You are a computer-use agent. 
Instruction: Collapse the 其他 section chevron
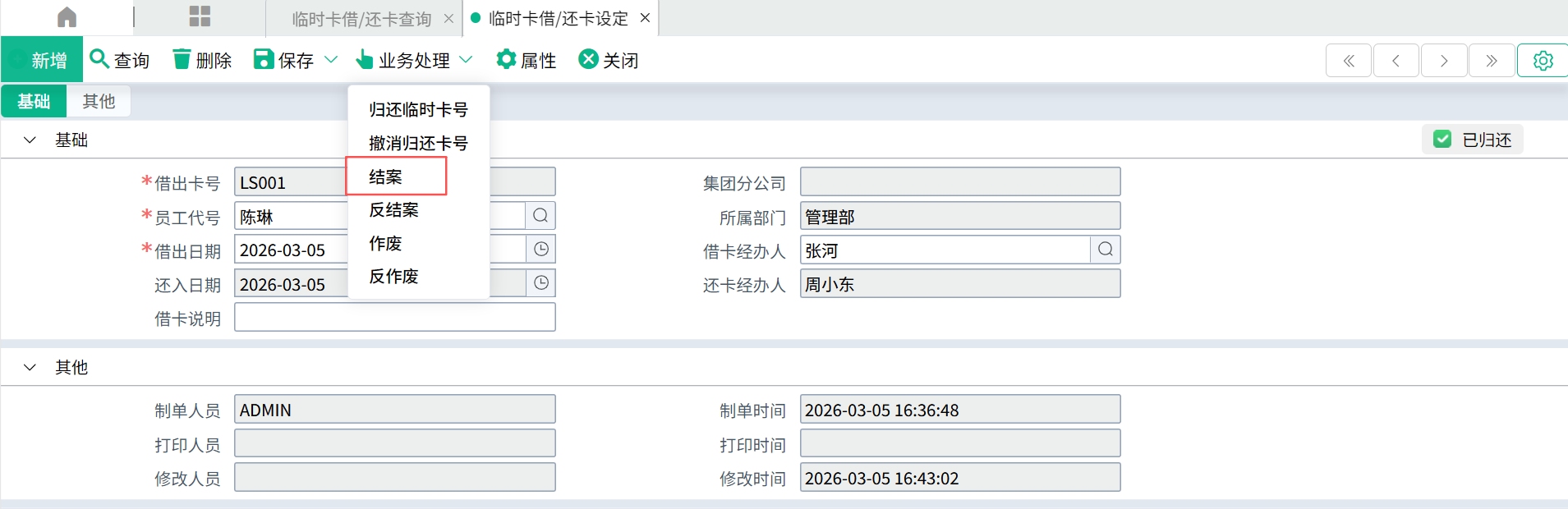tap(30, 367)
